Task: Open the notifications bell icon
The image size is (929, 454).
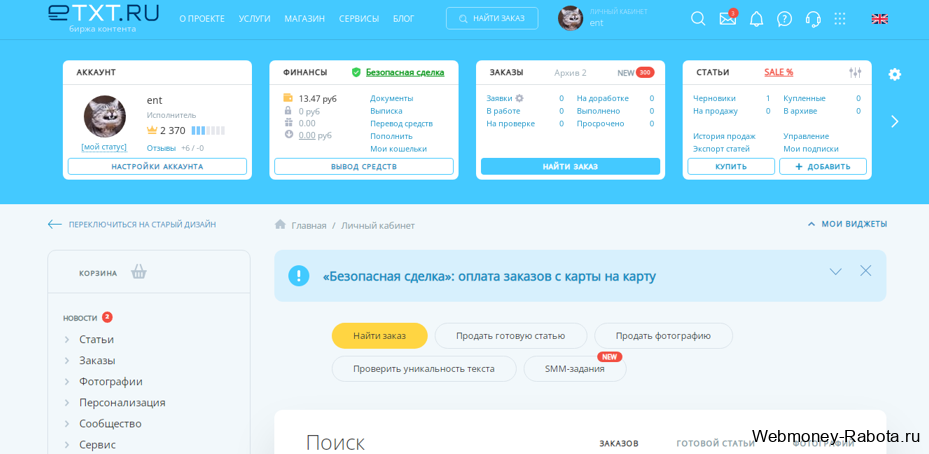Action: (756, 19)
